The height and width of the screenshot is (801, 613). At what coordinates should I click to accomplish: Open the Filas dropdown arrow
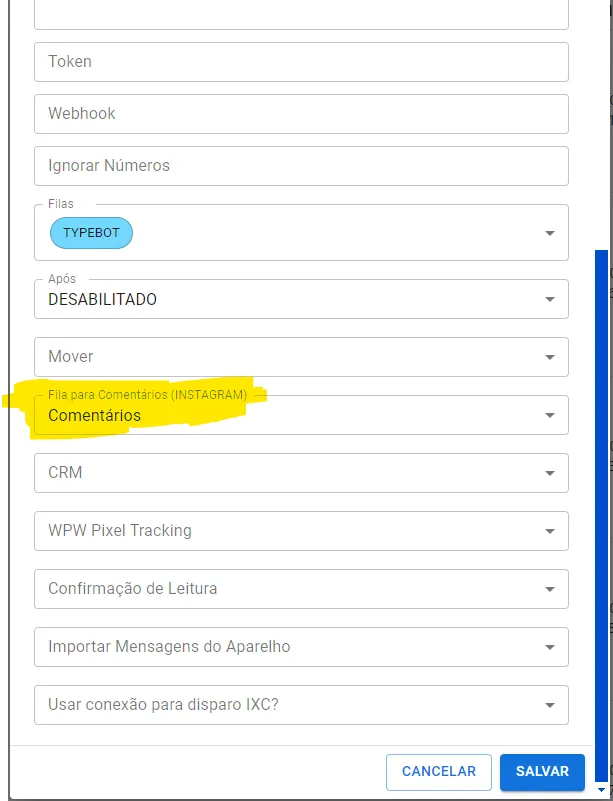tap(550, 233)
